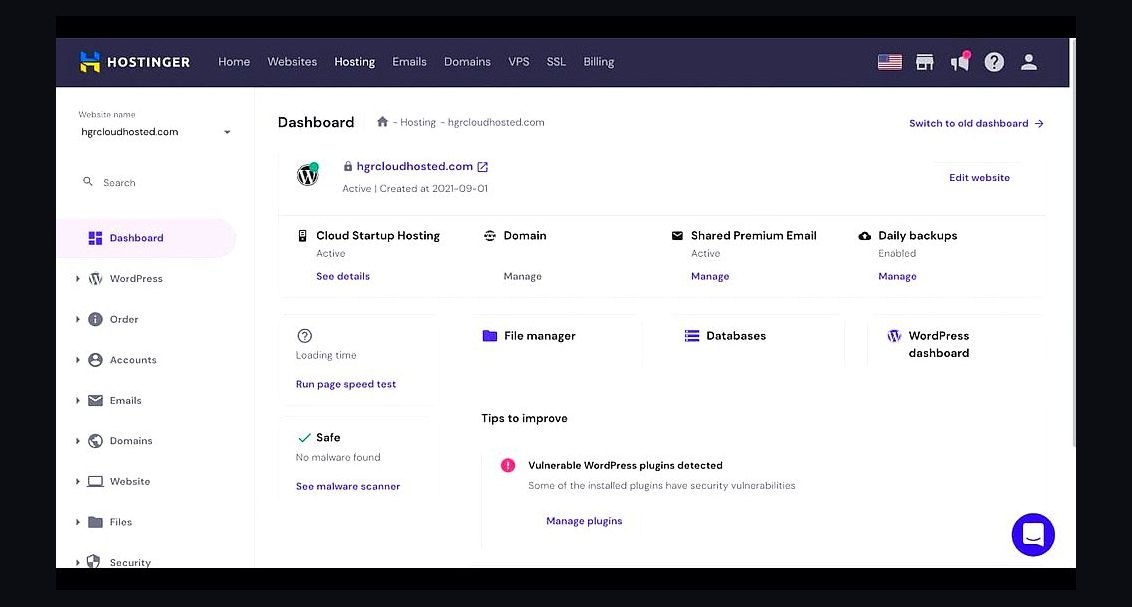Open the hgrcloudhosted.com site link
Viewport: 1132px width, 607px height.
pyautogui.click(x=414, y=167)
